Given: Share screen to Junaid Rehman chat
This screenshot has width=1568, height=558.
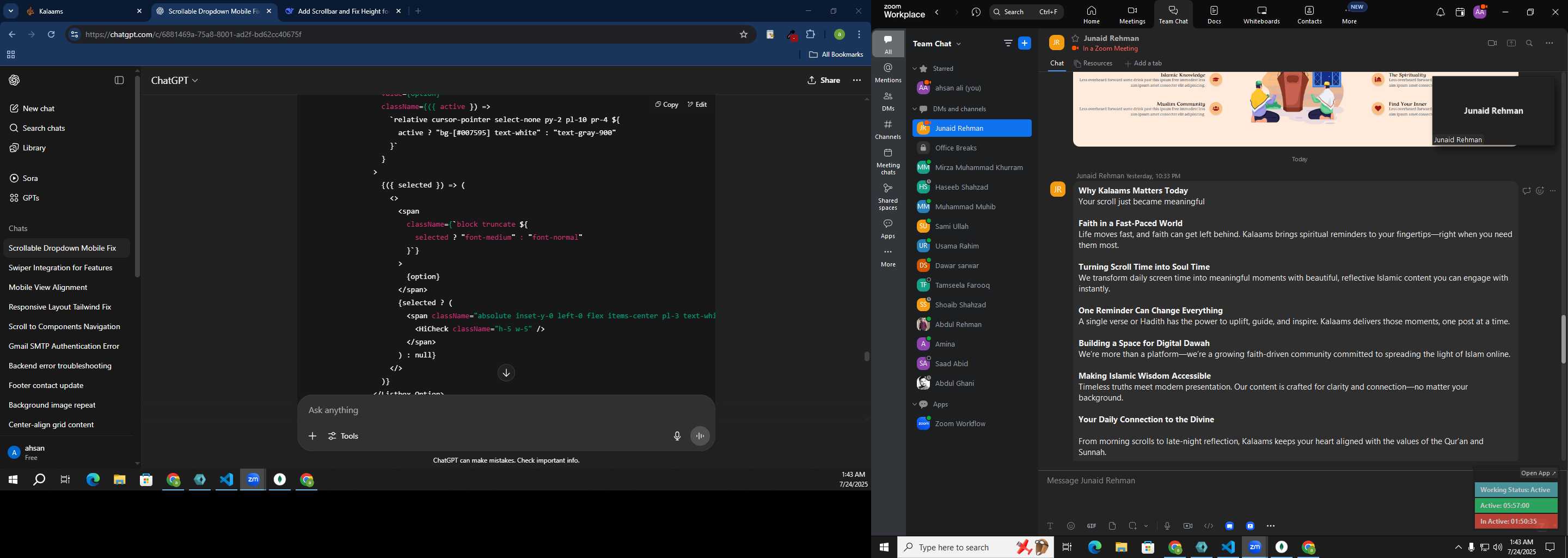Looking at the screenshot, I should click(x=1511, y=43).
